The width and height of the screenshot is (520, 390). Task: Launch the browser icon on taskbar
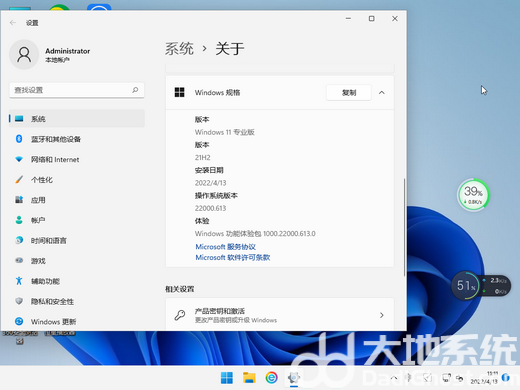pos(271,378)
